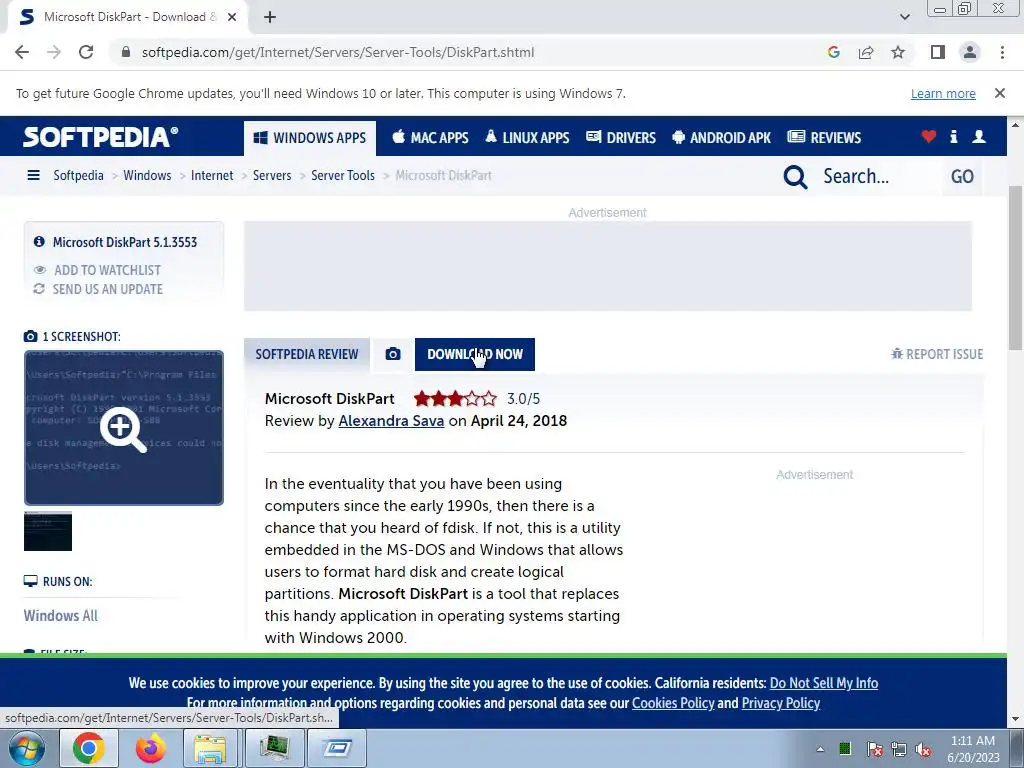Viewport: 1024px width, 768px height.
Task: Open the Chrome three-dot menu
Action: (x=1002, y=52)
